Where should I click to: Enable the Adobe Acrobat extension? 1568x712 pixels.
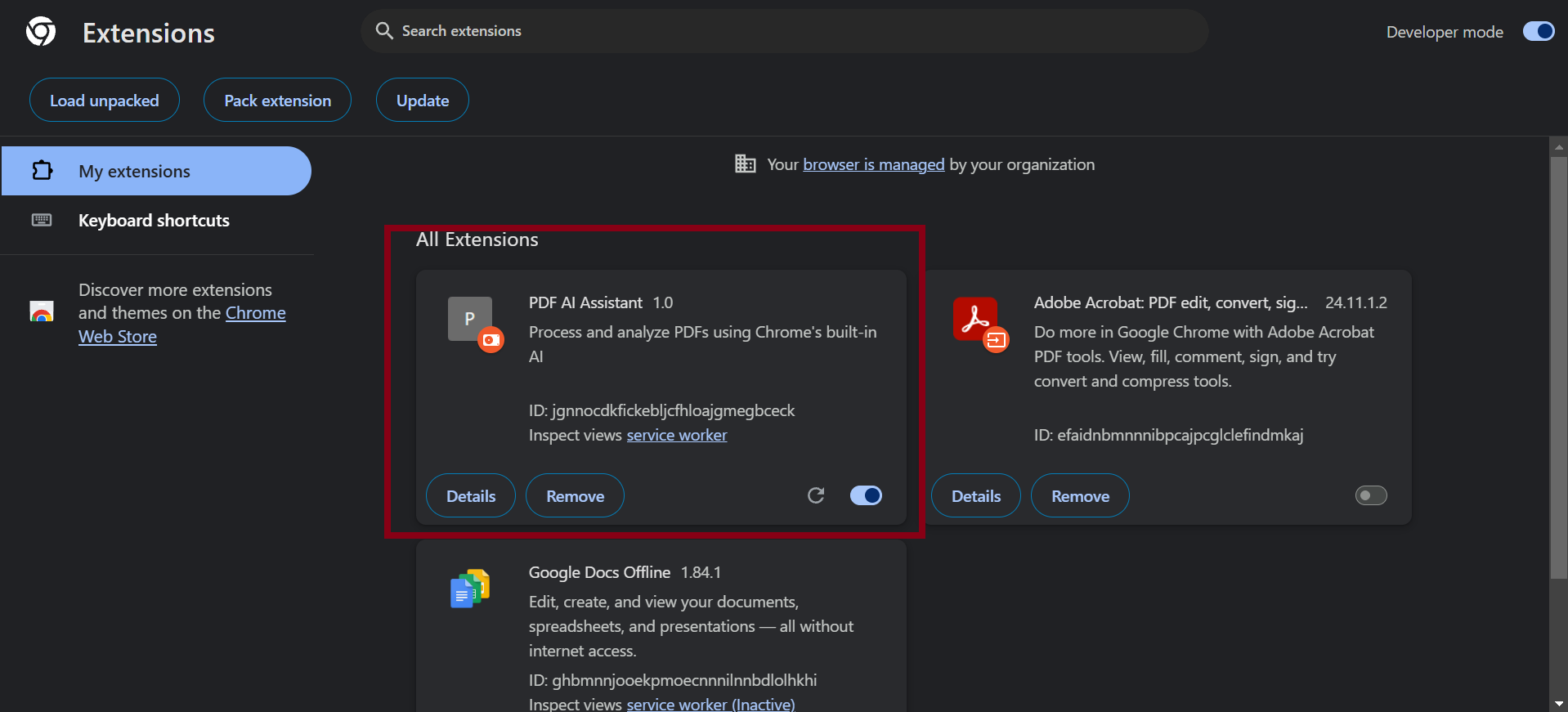click(x=1371, y=495)
